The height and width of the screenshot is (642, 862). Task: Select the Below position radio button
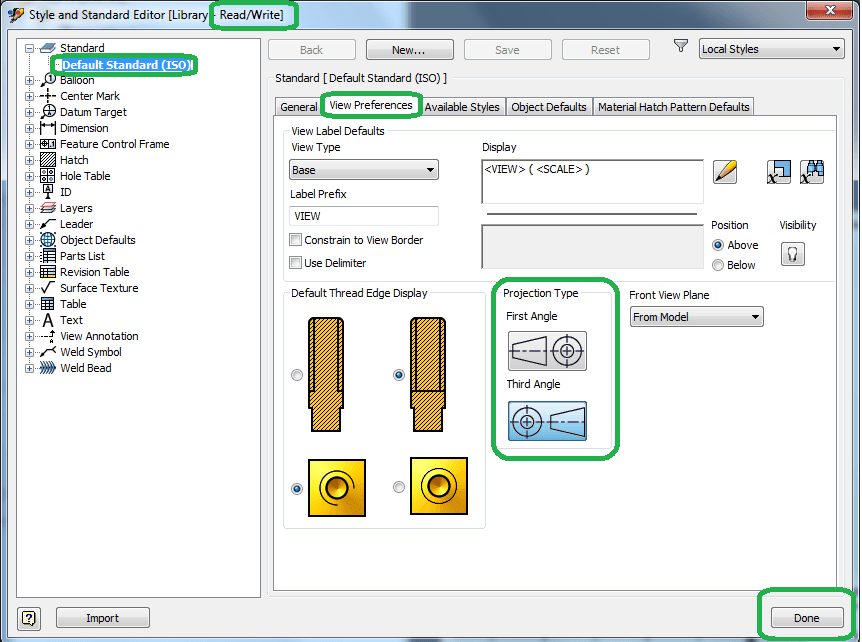point(718,265)
